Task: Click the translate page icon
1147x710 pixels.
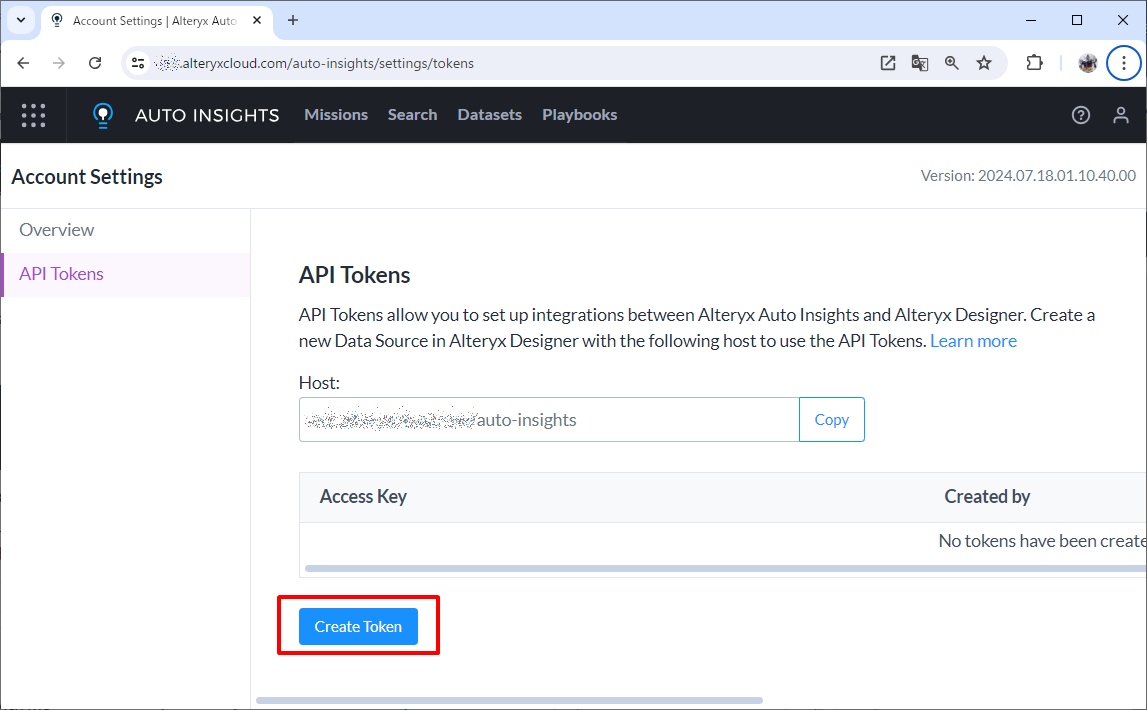Action: 920,63
